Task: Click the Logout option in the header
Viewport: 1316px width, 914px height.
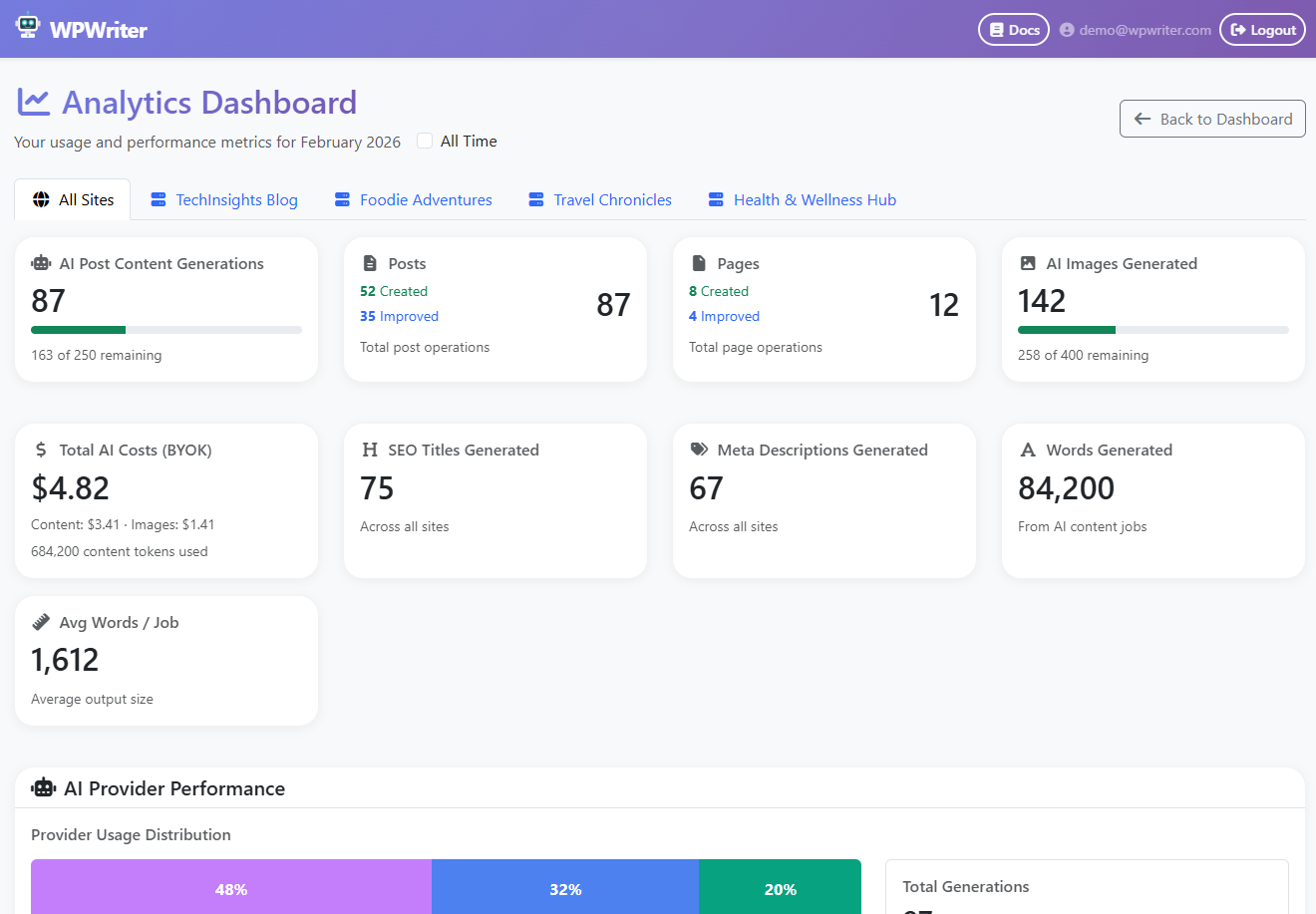Action: pyautogui.click(x=1262, y=29)
